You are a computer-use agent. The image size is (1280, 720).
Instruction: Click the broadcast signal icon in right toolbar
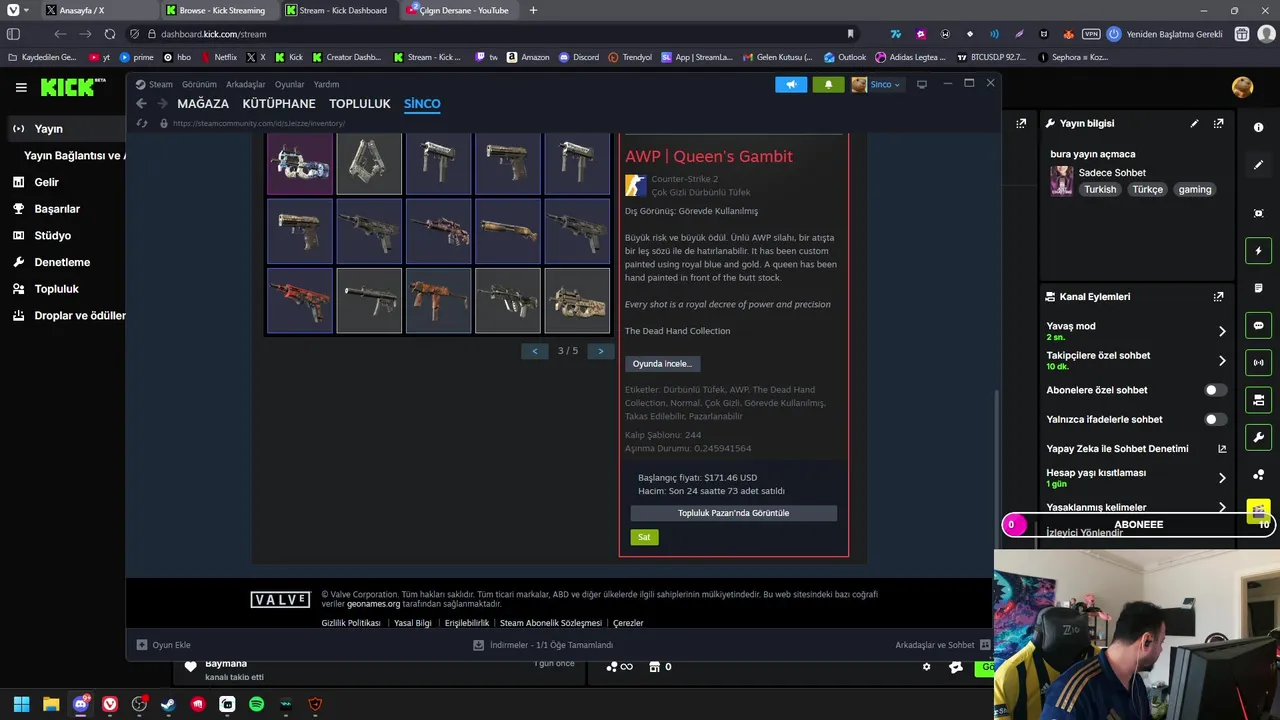click(1259, 362)
